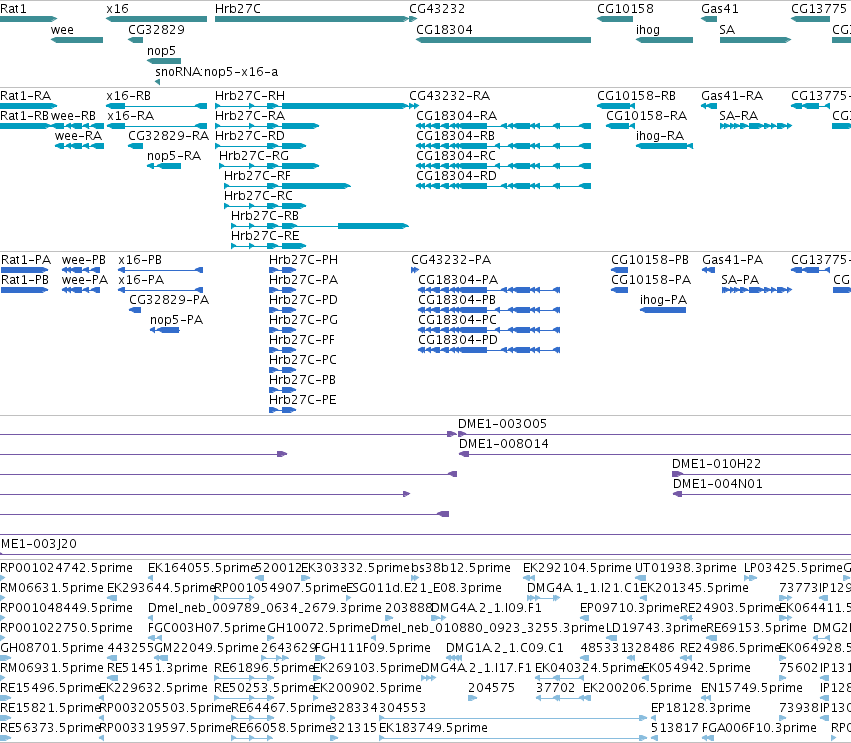Image resolution: width=851 pixels, height=743 pixels.
Task: Click the CG18304 gene glyph
Action: (x=503, y=40)
